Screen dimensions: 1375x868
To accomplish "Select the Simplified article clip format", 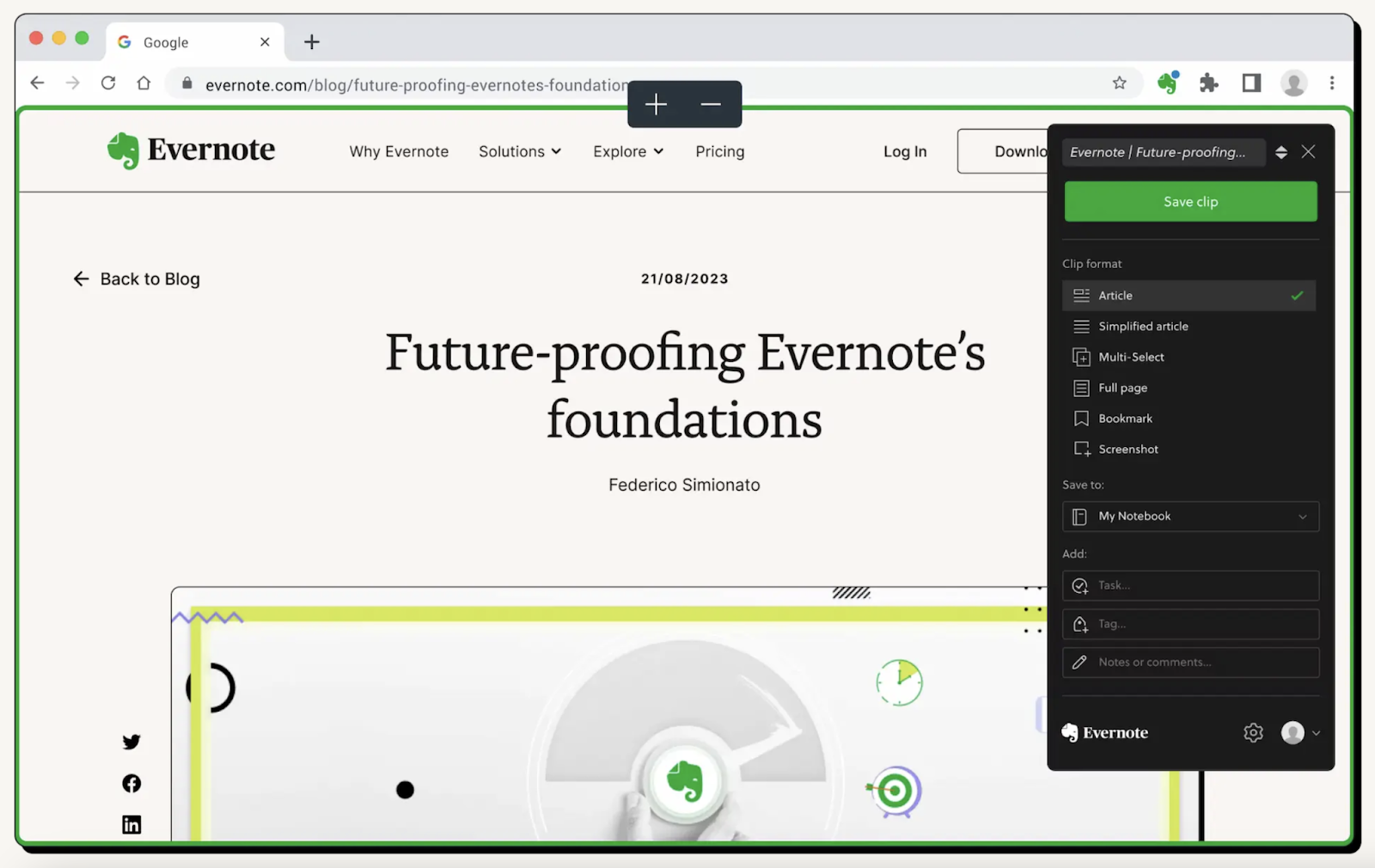I will click(x=1189, y=327).
